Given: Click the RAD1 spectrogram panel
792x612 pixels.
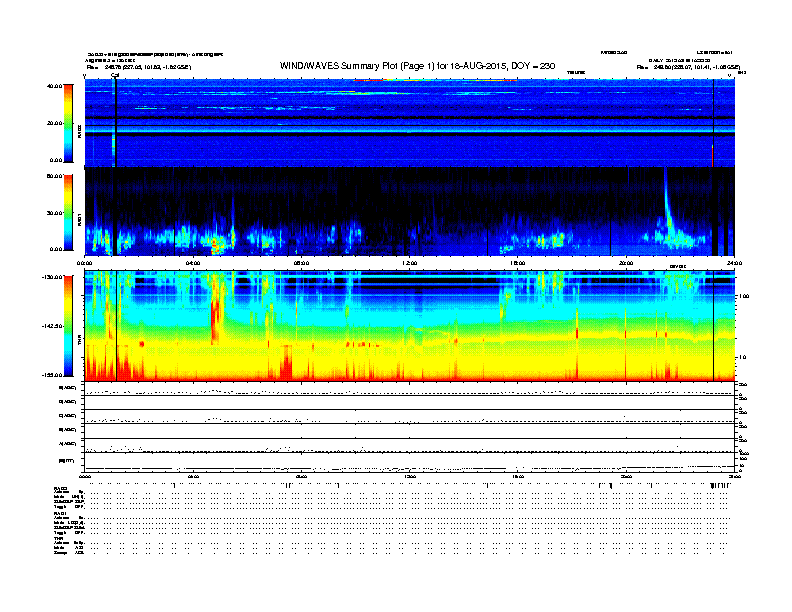Looking at the screenshot, I should (409, 212).
